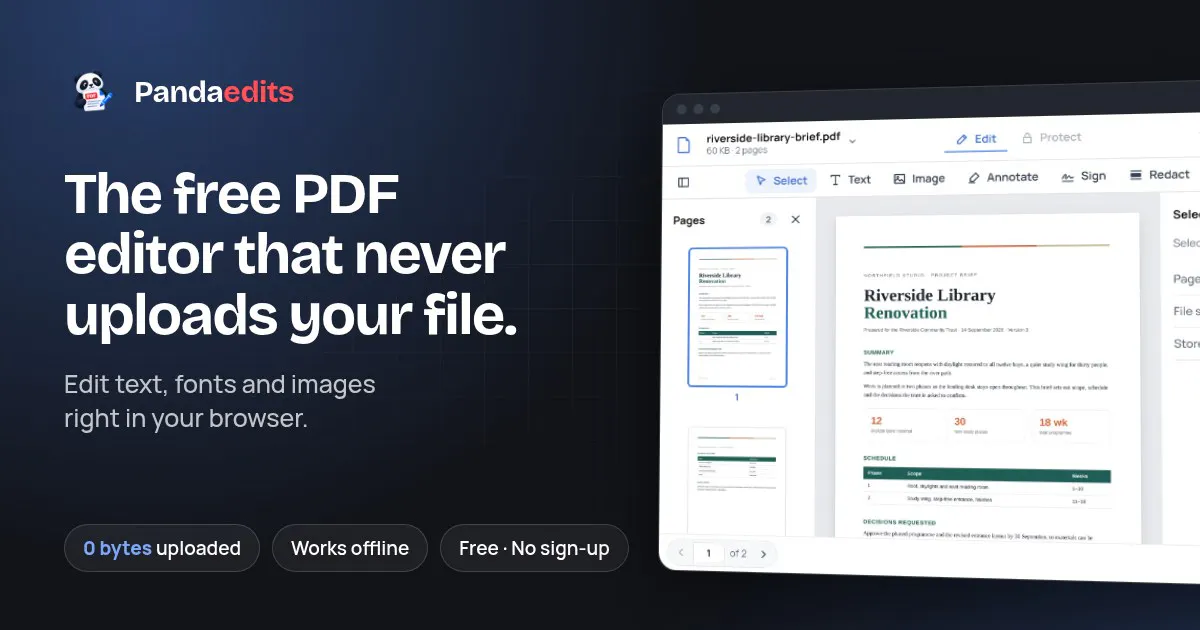Click the "Riverside Library" document title
Screen dimensions: 1200x630
pos(929,295)
